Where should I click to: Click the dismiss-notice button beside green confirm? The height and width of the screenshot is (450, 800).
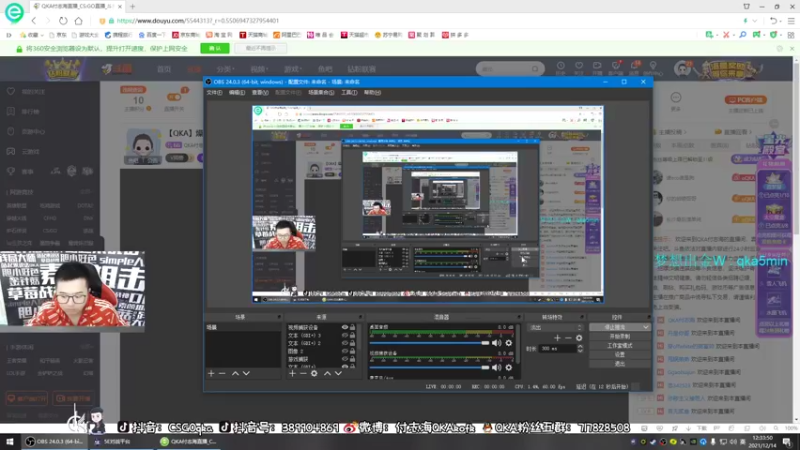[x=261, y=48]
